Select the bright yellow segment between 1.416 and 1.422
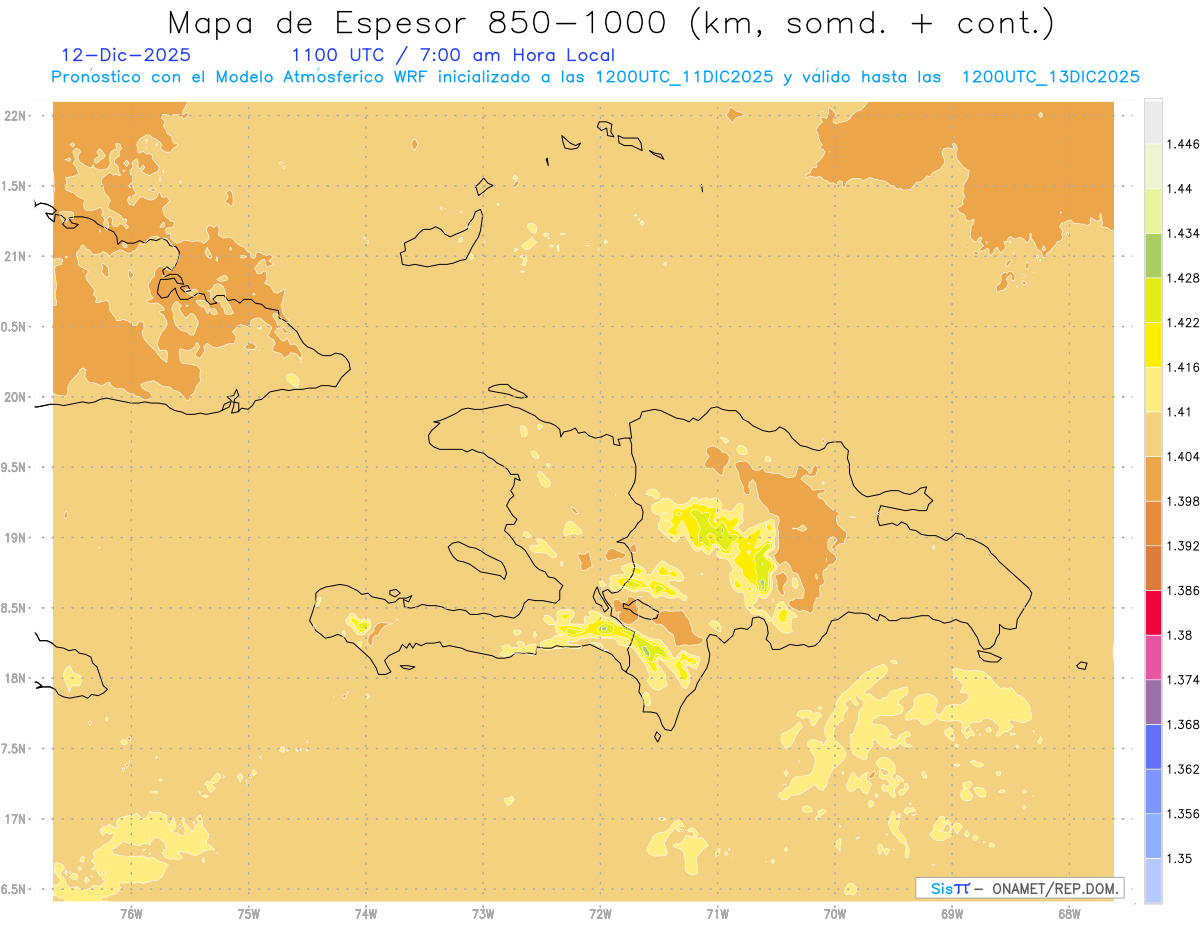The image size is (1200, 927). (1153, 344)
